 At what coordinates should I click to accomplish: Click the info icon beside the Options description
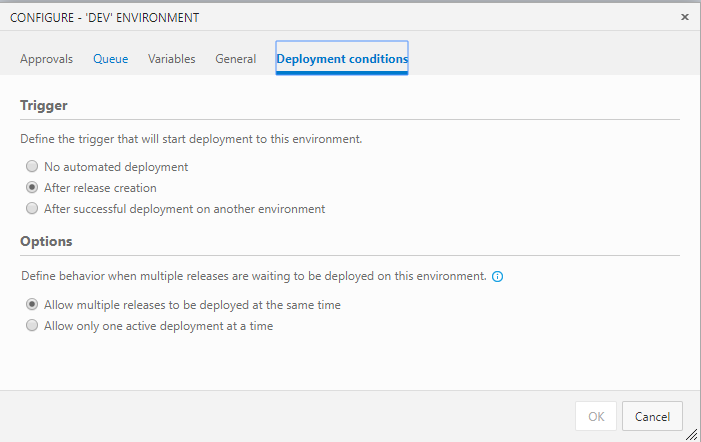[498, 276]
